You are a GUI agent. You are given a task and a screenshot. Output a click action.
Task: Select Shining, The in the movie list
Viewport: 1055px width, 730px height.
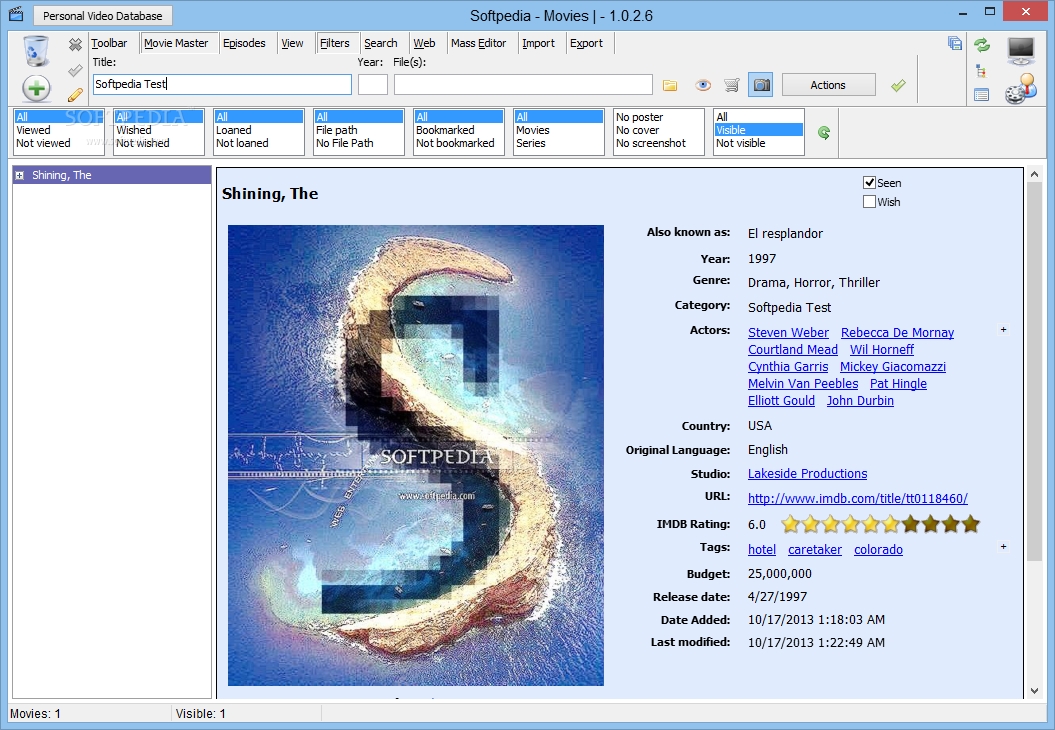tap(112, 175)
